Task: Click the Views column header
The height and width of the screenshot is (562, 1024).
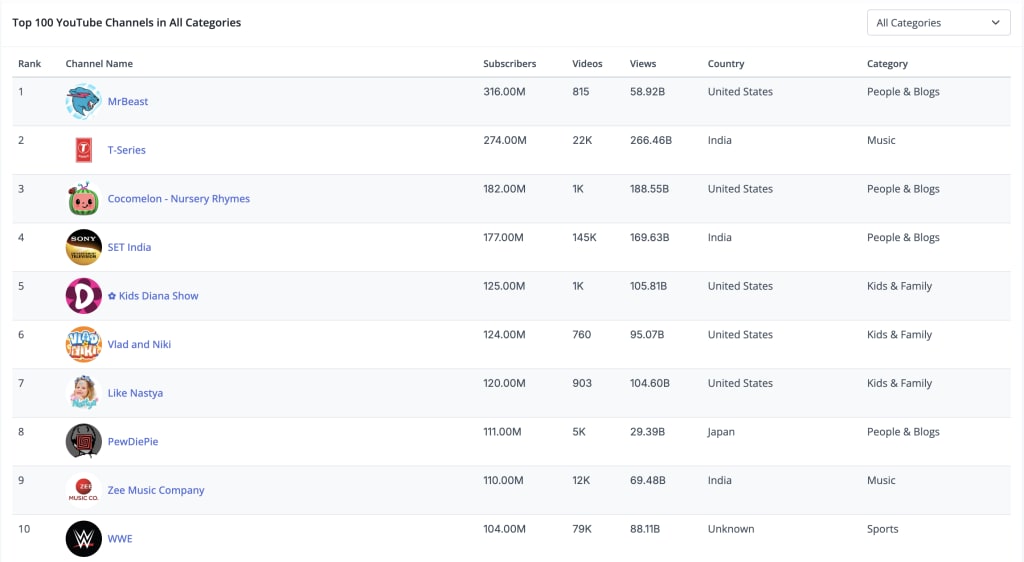Action: (643, 63)
